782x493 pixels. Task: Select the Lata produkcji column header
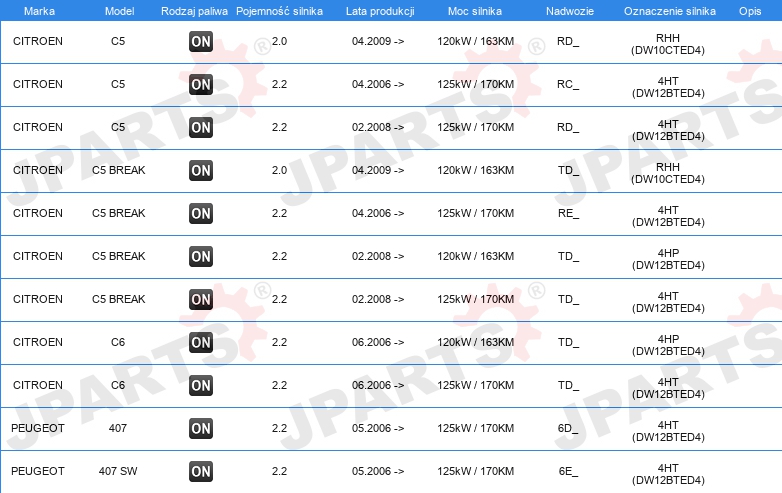click(x=380, y=11)
